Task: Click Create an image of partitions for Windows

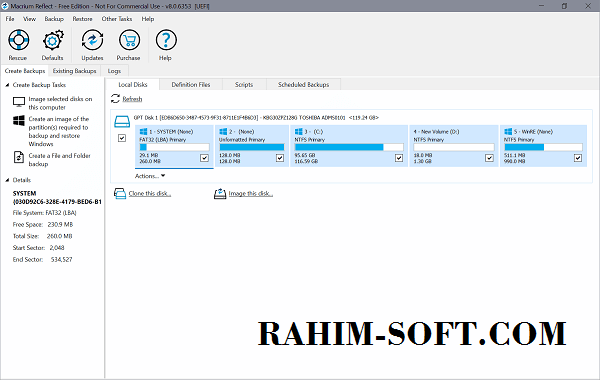Action: pos(59,131)
